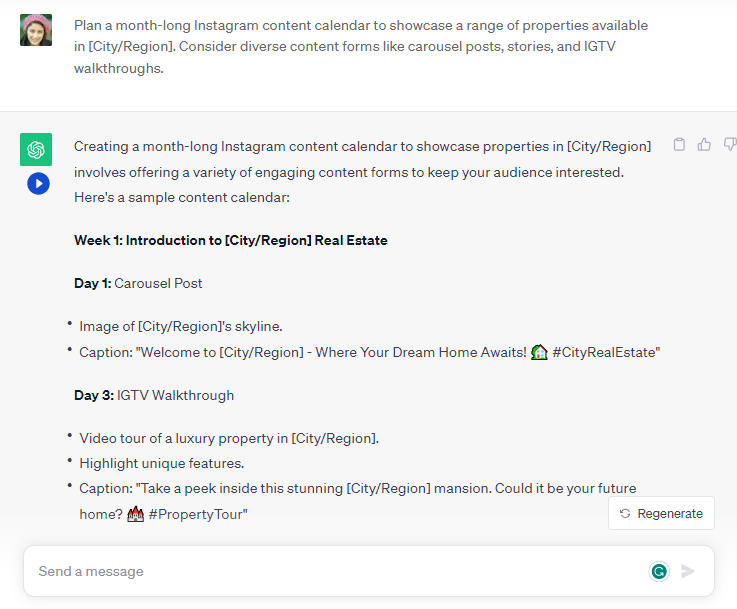Click the #CityRealEstate hashtag text

coord(604,352)
